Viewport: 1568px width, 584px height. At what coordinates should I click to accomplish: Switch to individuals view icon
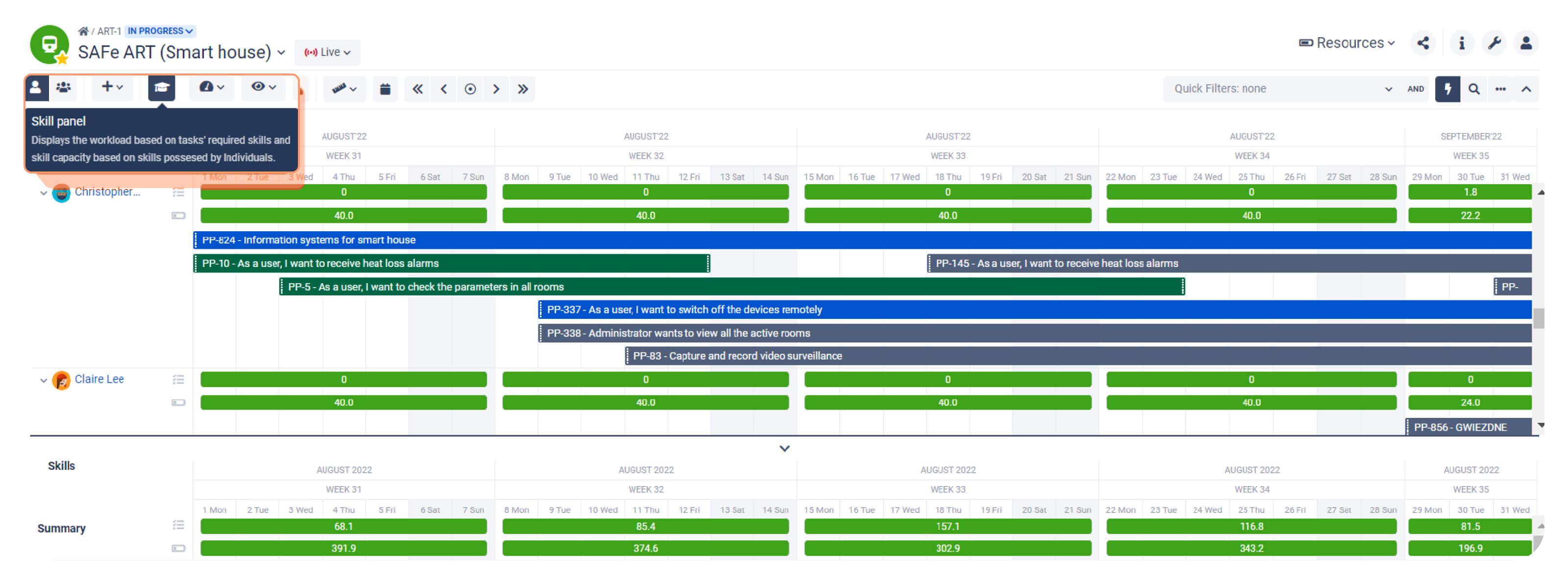click(36, 88)
